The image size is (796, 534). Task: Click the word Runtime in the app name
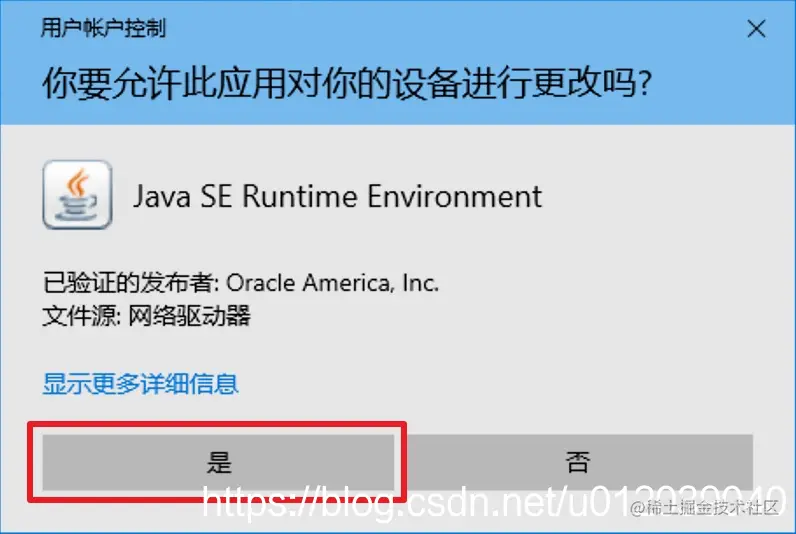click(300, 196)
